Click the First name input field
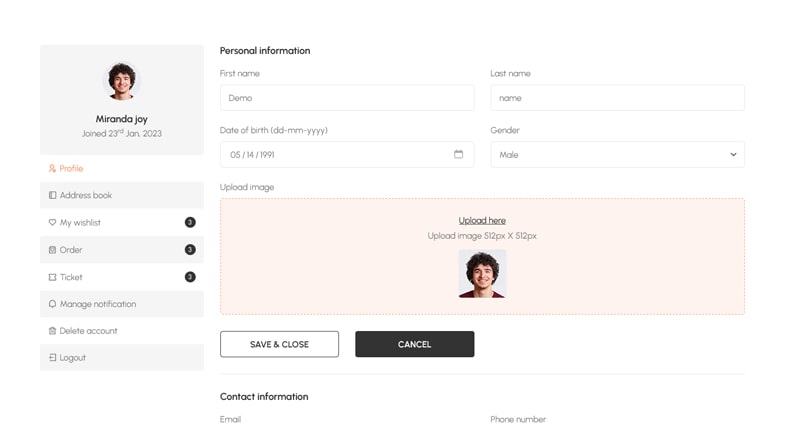The height and width of the screenshot is (430, 785). [346, 98]
